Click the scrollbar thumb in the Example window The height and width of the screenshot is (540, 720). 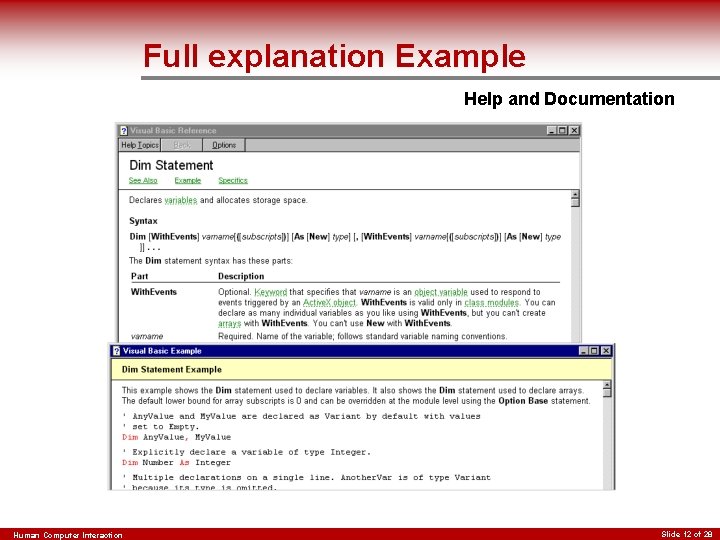click(607, 393)
